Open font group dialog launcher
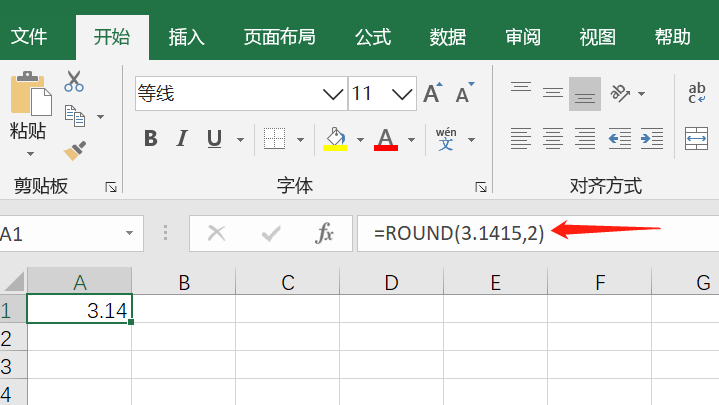The image size is (719, 405). (481, 187)
